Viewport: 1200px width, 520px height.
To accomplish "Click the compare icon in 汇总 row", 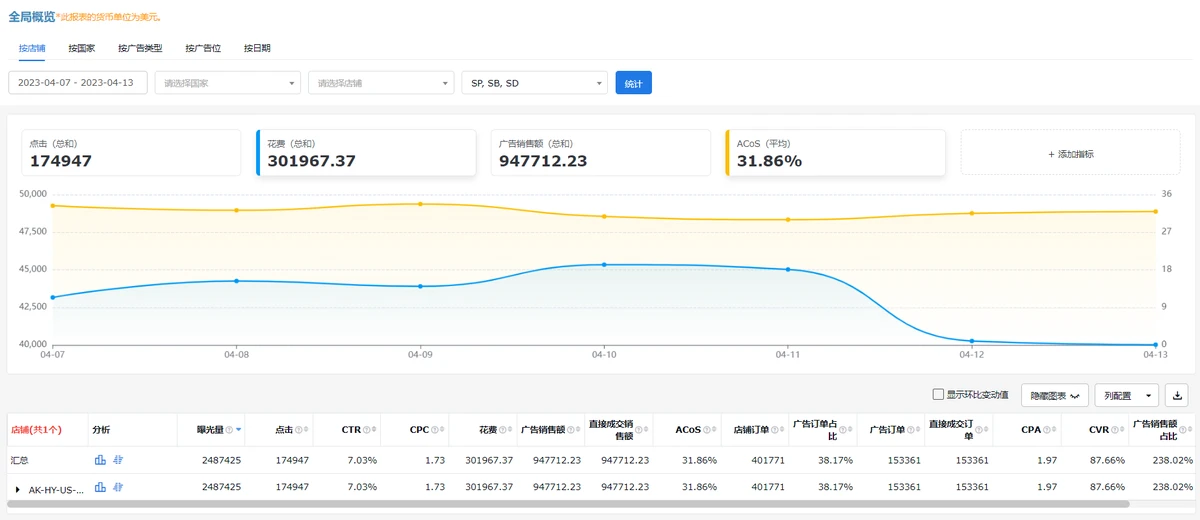I will [118, 460].
